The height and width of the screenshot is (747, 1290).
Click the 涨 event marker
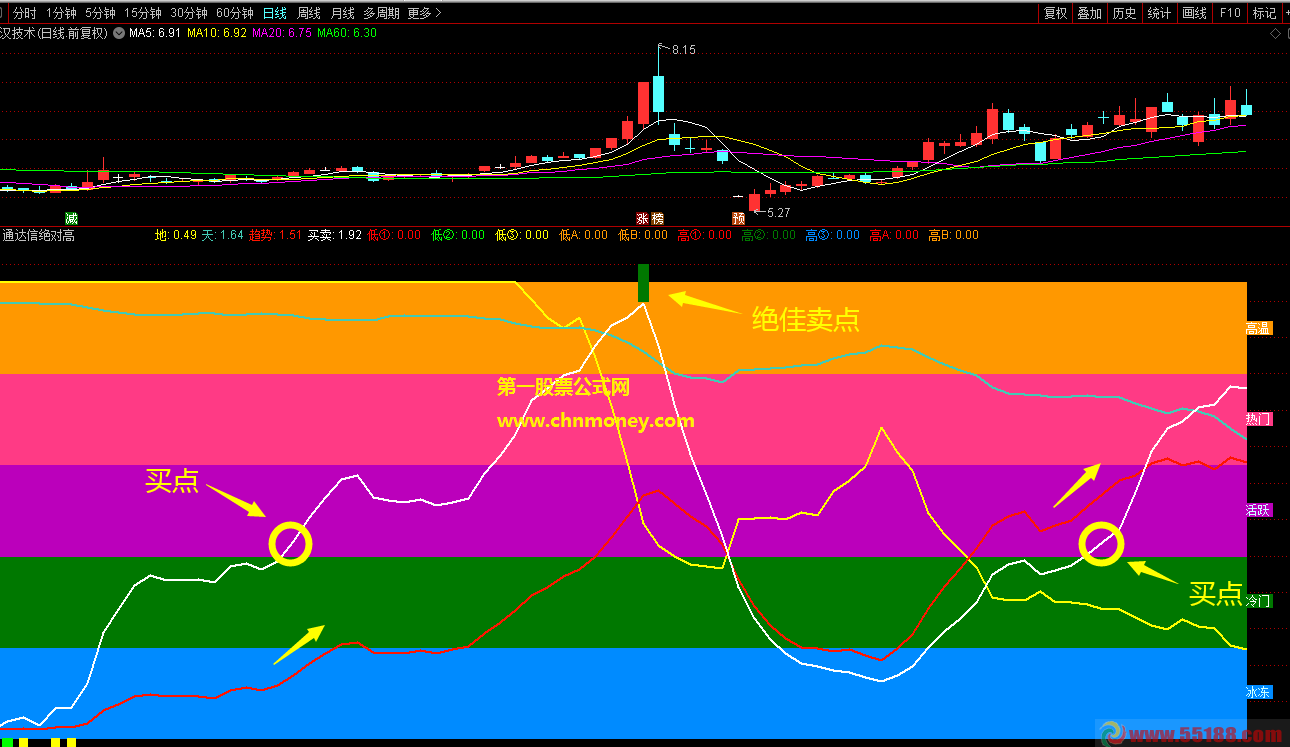[643, 218]
